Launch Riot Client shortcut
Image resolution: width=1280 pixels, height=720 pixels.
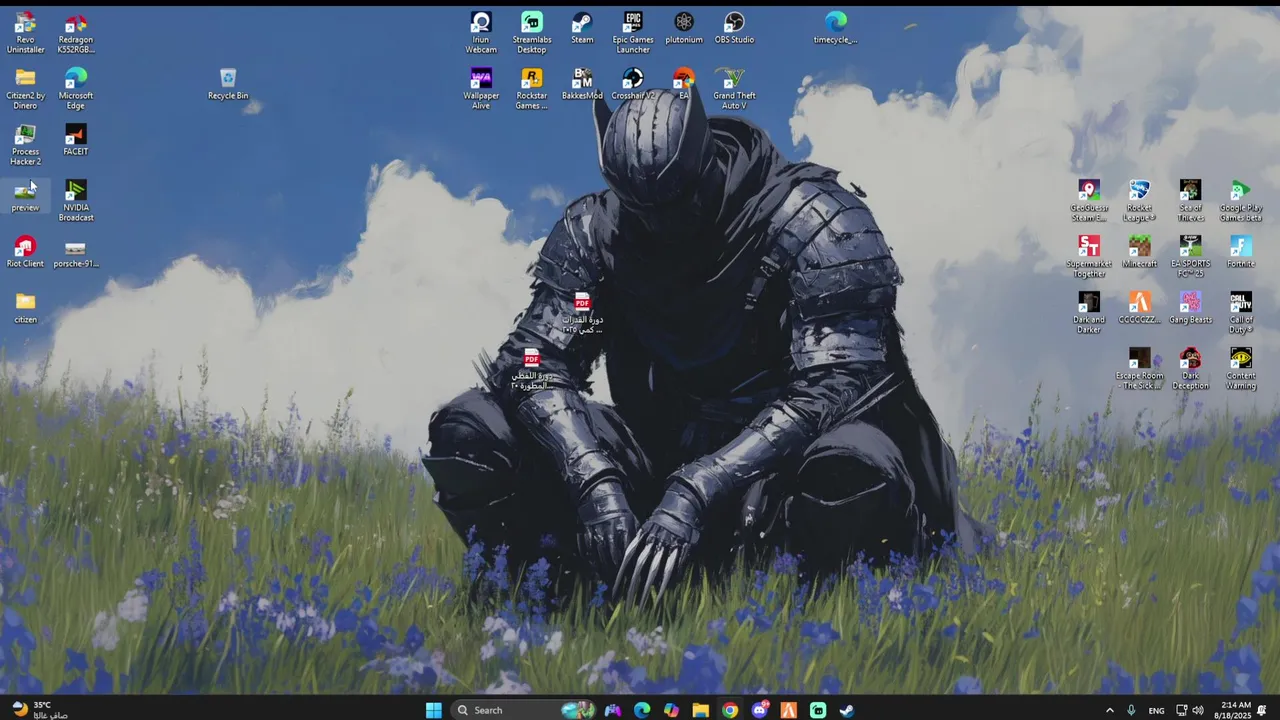tap(25, 252)
